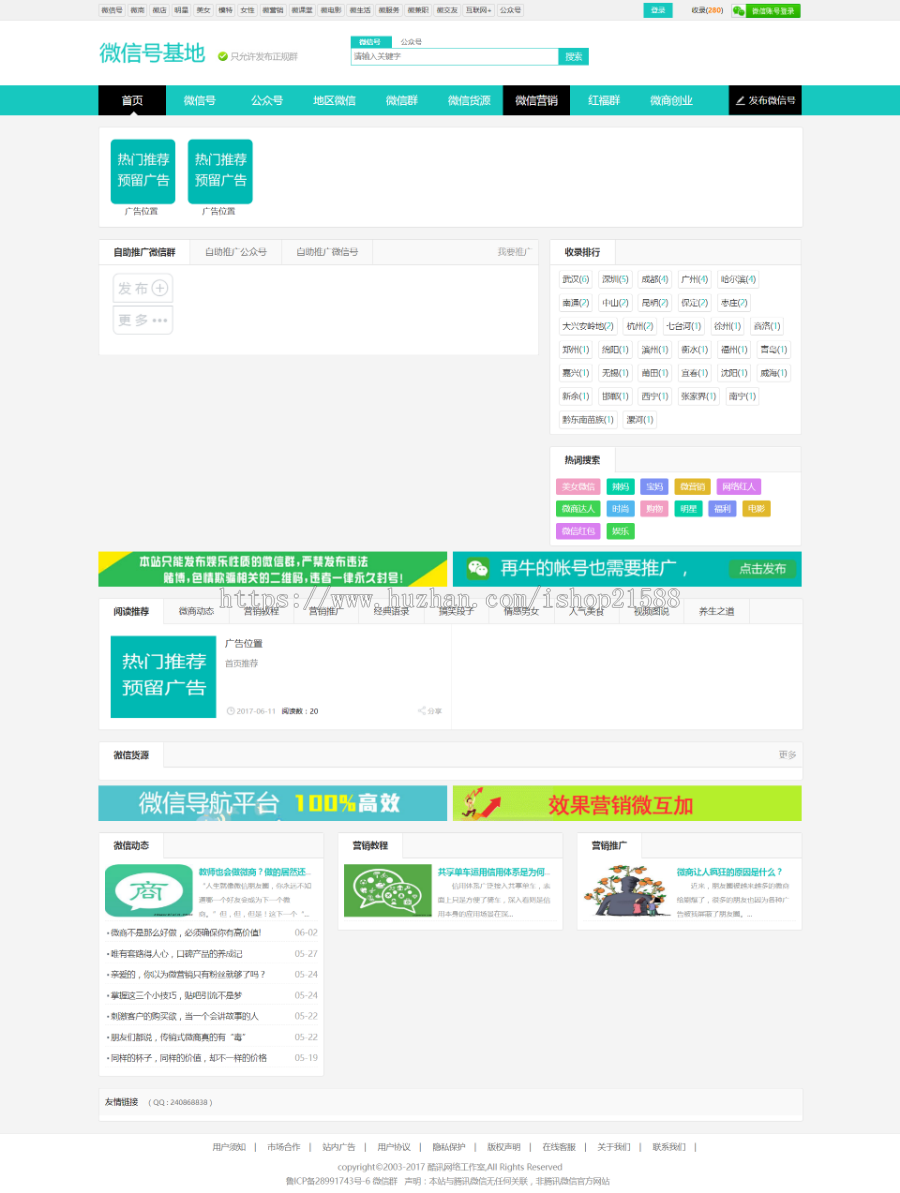This screenshot has width=900, height=1193.
Task: Open article 唯有套路得人心，口碑产品的养成记
Action: tap(177, 953)
